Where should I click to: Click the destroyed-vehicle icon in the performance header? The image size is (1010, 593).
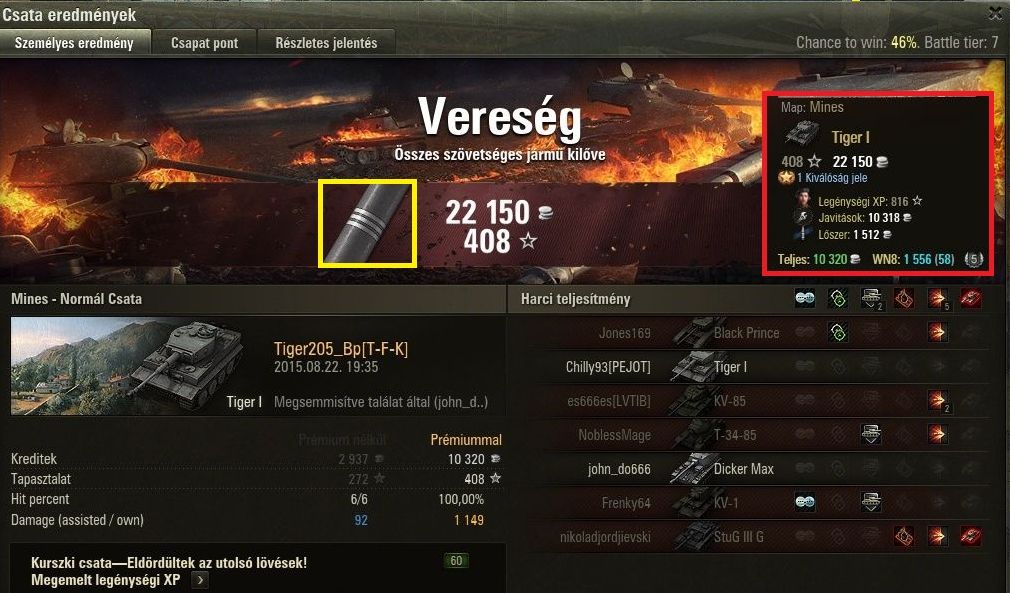point(971,298)
